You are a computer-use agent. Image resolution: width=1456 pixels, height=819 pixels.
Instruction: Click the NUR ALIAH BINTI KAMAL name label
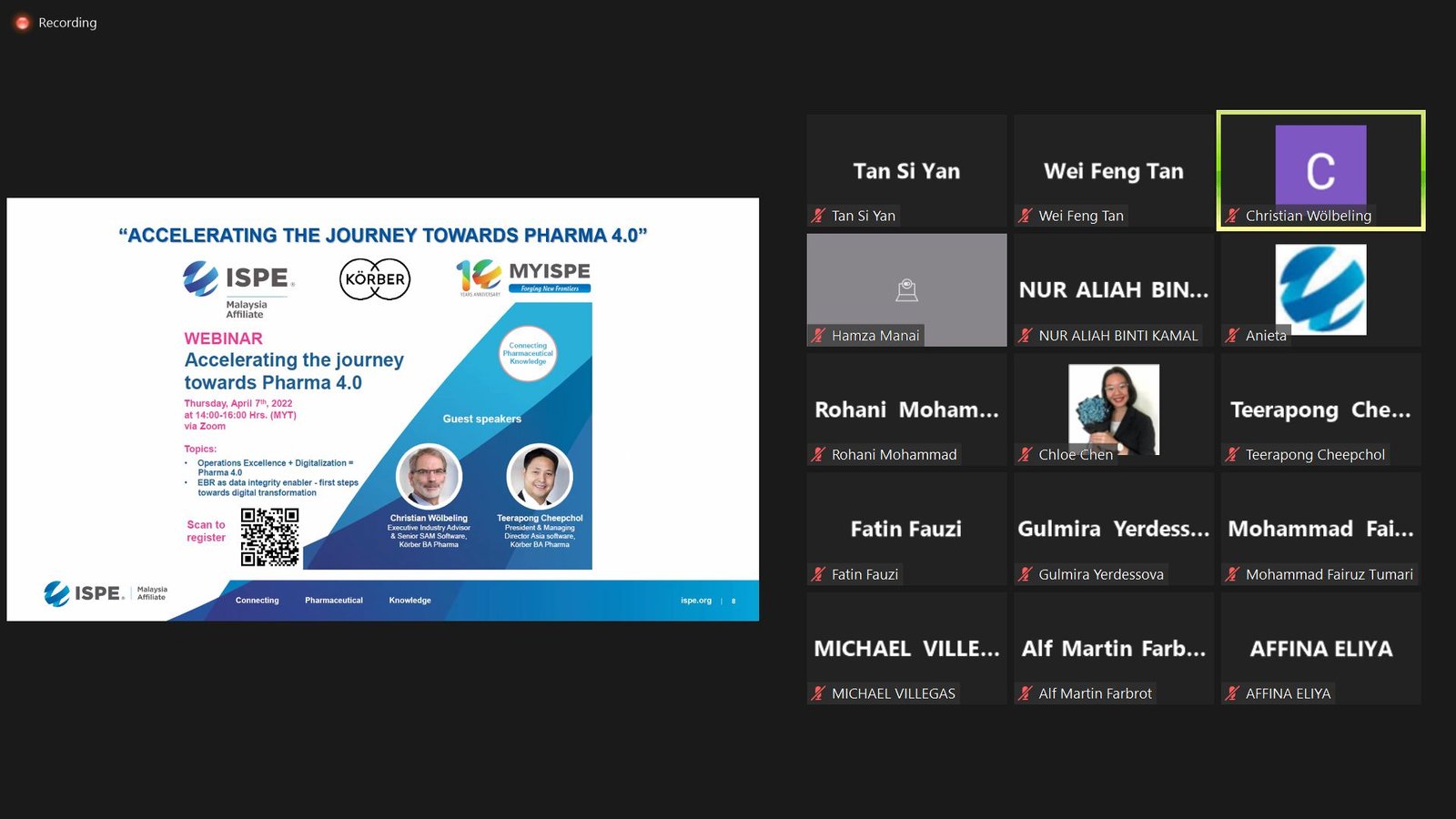pyautogui.click(x=1117, y=336)
